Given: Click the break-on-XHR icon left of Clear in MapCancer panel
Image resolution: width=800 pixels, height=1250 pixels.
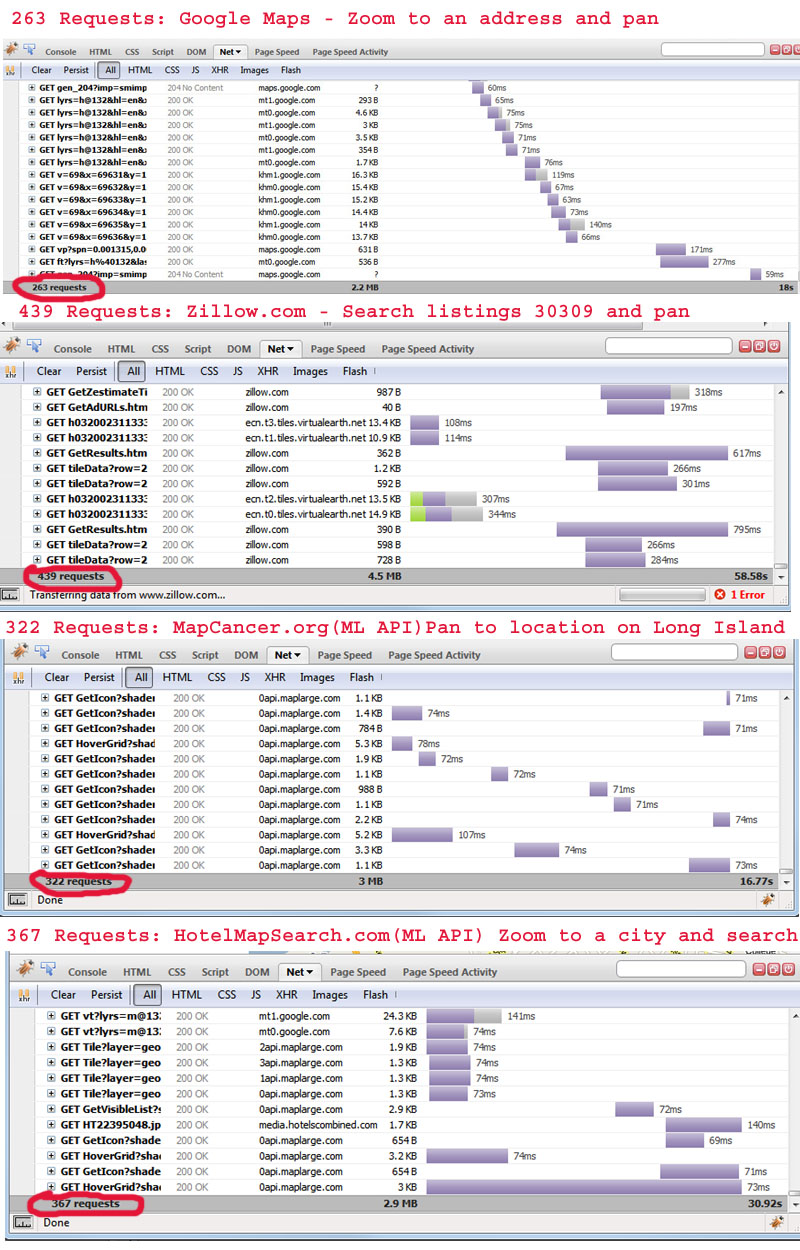Looking at the screenshot, I should click(19, 677).
